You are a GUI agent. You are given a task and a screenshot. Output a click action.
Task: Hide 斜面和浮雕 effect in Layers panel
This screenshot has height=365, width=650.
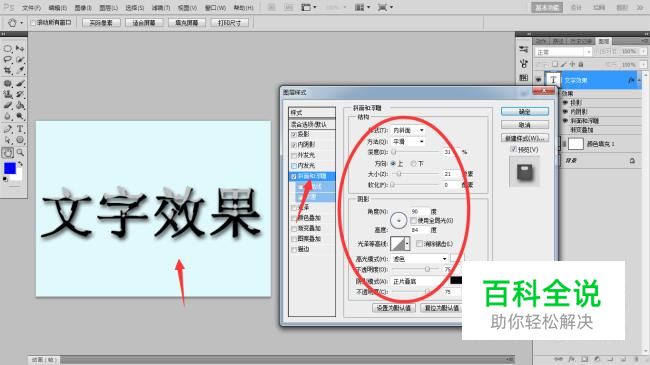[565, 121]
